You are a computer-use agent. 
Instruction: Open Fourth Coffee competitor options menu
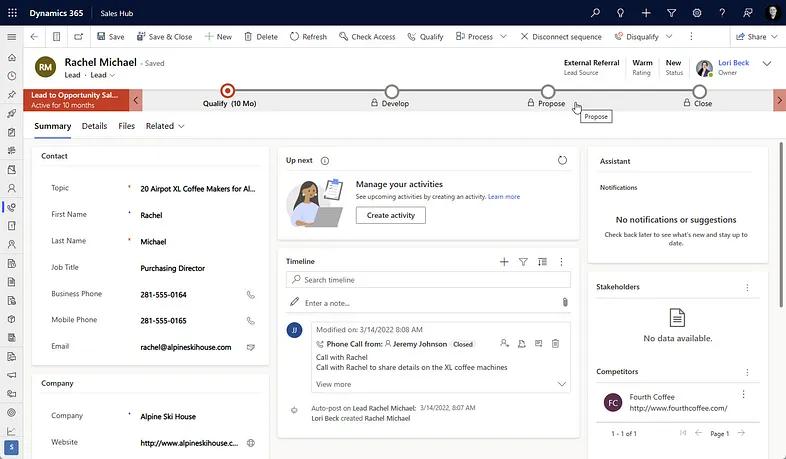(743, 395)
